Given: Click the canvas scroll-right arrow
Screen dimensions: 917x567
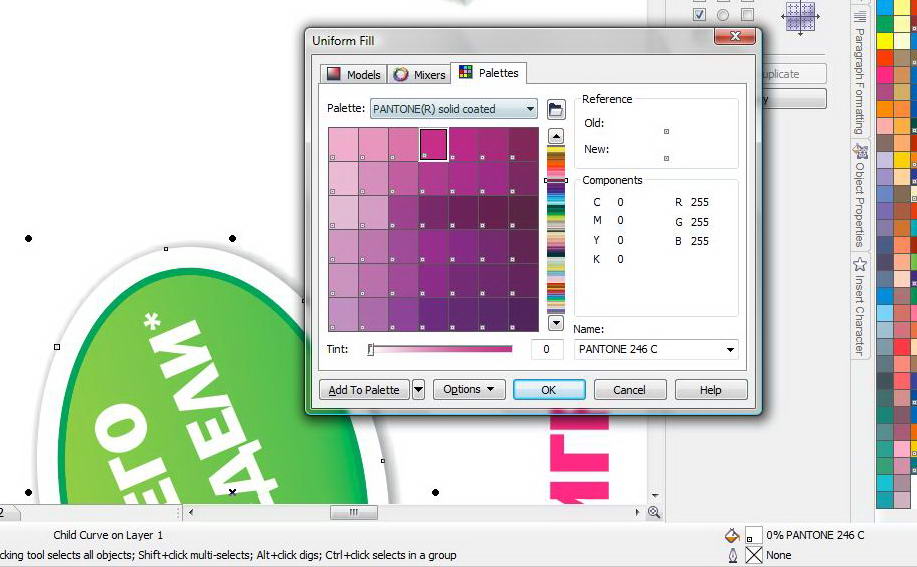Looking at the screenshot, I should click(x=637, y=512).
